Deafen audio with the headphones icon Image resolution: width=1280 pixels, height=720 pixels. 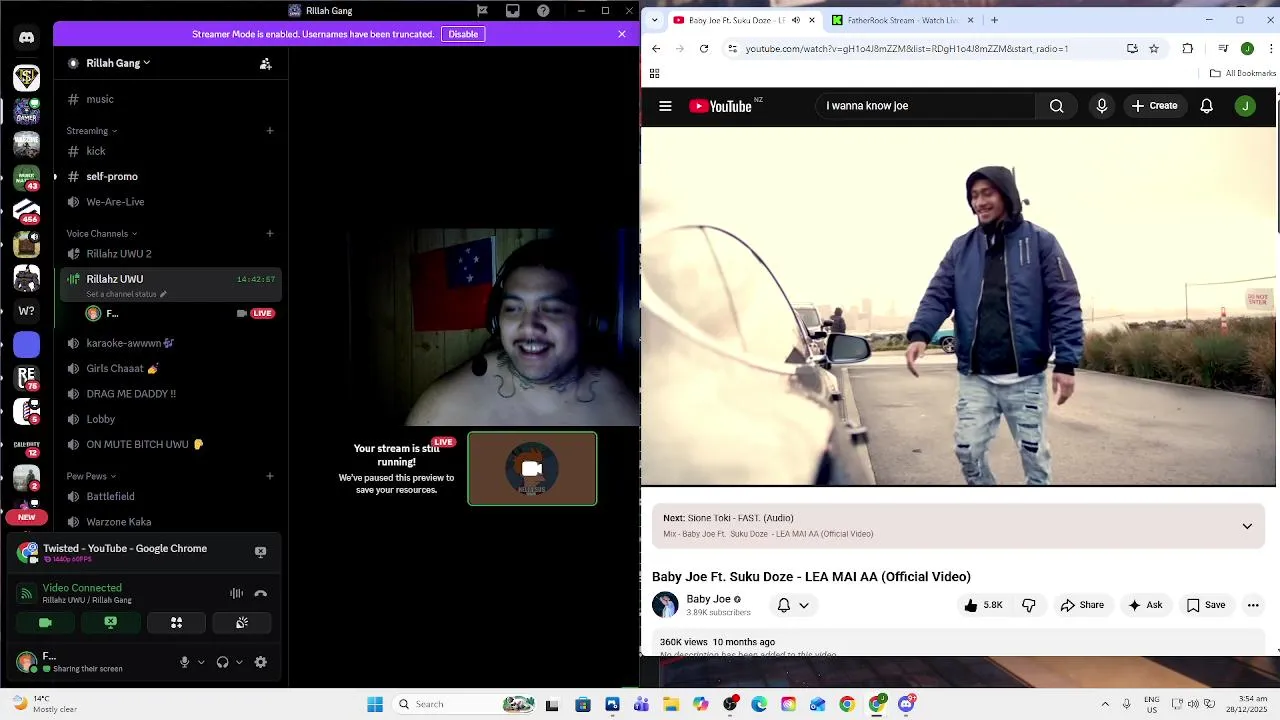pos(223,662)
